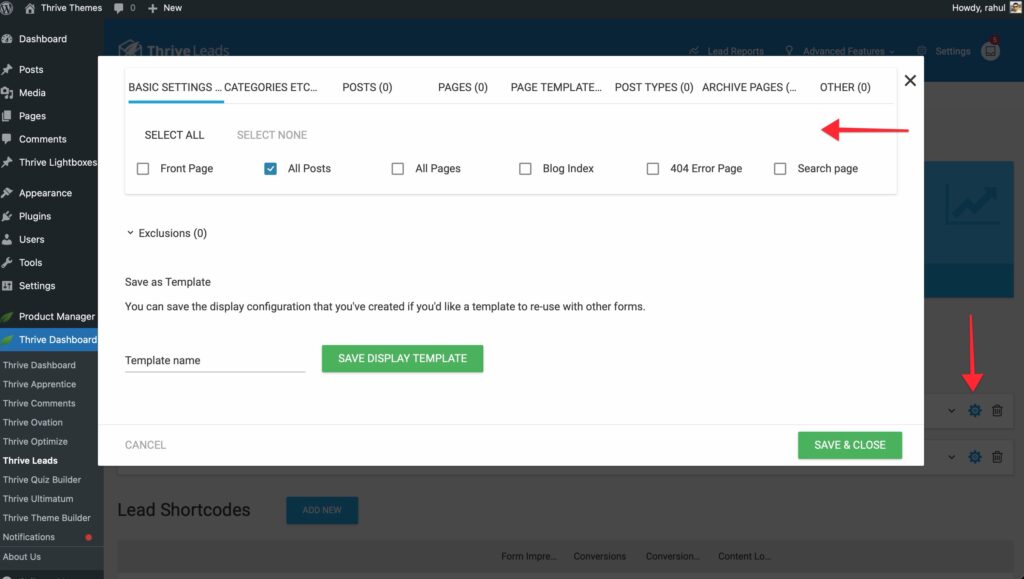Click the home icon next to Thrive Themes
Image resolution: width=1024 pixels, height=579 pixels.
[30, 8]
